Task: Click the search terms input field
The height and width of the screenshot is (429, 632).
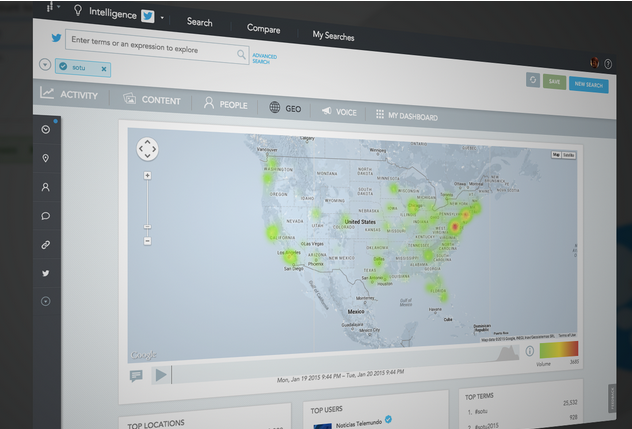Action: click(x=157, y=47)
